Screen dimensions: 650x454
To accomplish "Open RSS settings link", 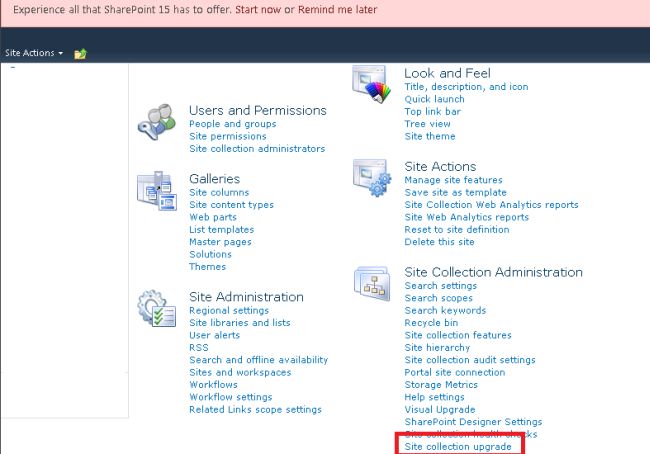I will coord(199,347).
